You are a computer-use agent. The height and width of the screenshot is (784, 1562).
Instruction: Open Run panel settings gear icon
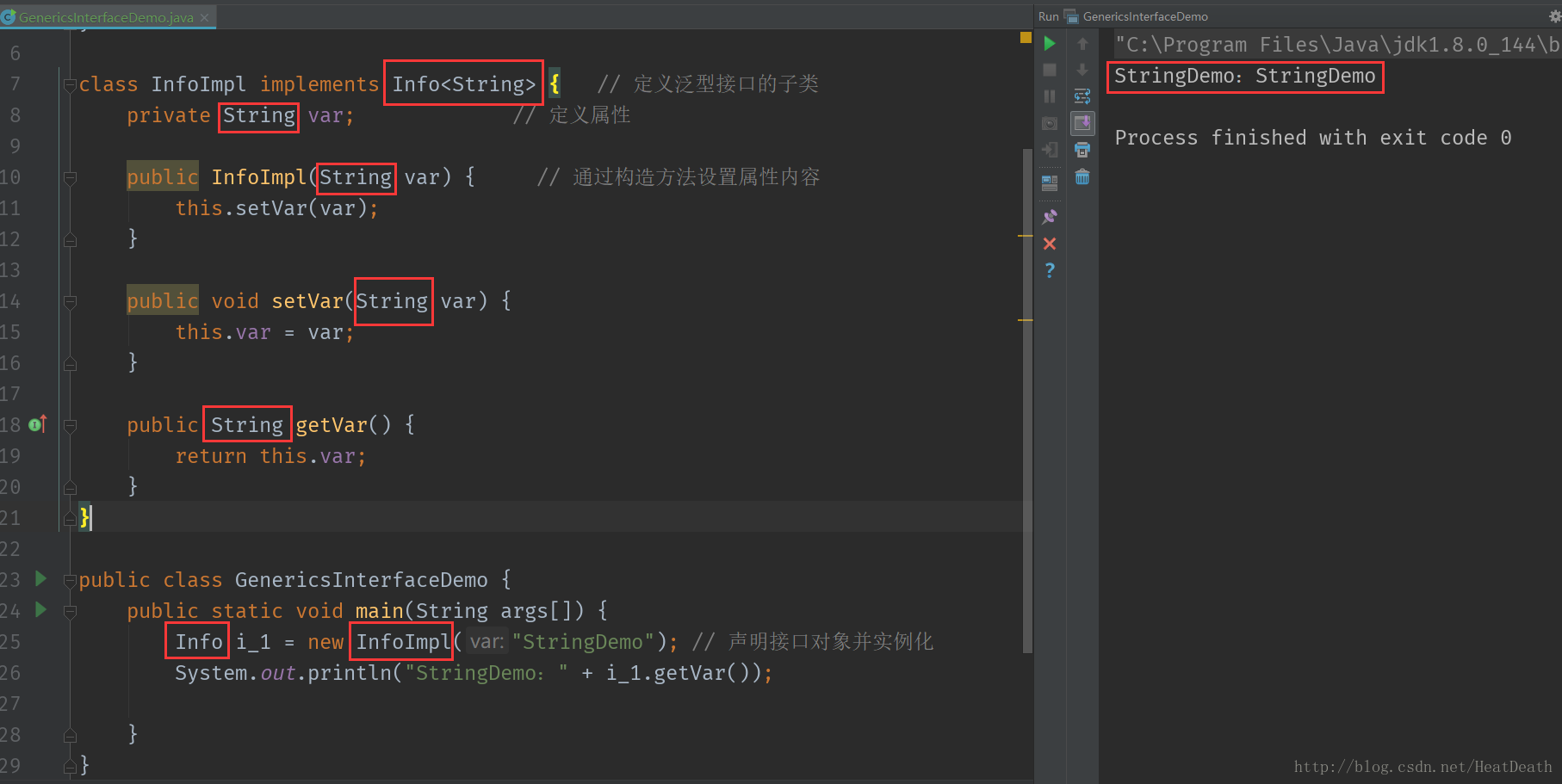click(1554, 16)
